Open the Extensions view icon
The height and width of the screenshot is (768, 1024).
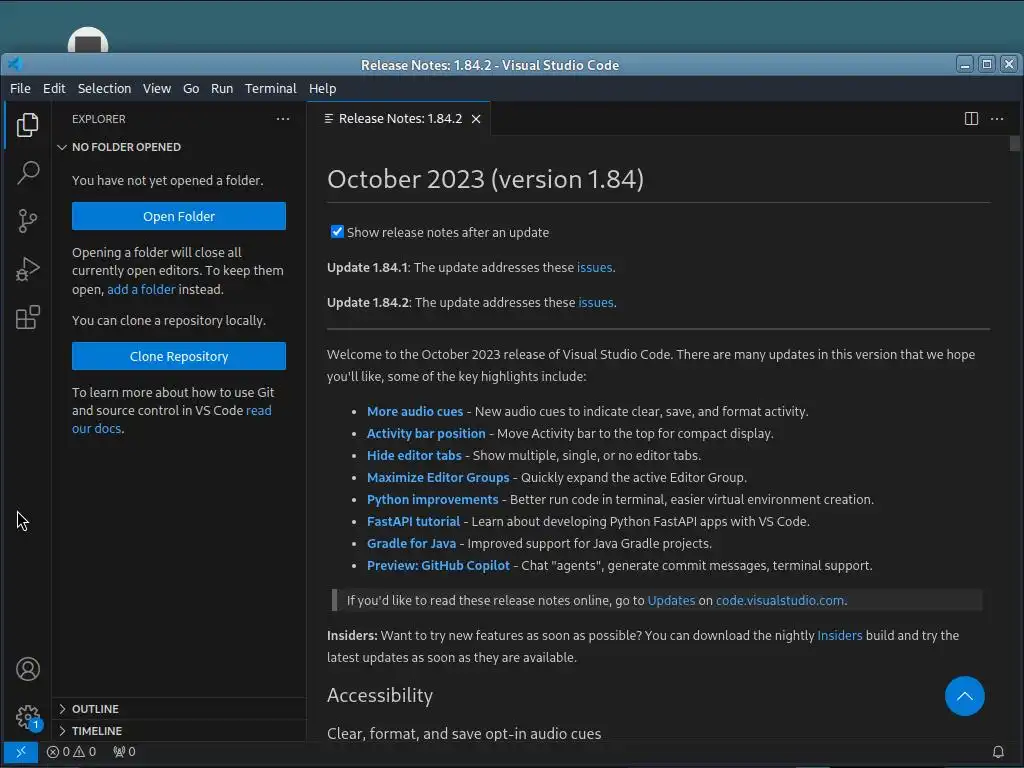[27, 317]
